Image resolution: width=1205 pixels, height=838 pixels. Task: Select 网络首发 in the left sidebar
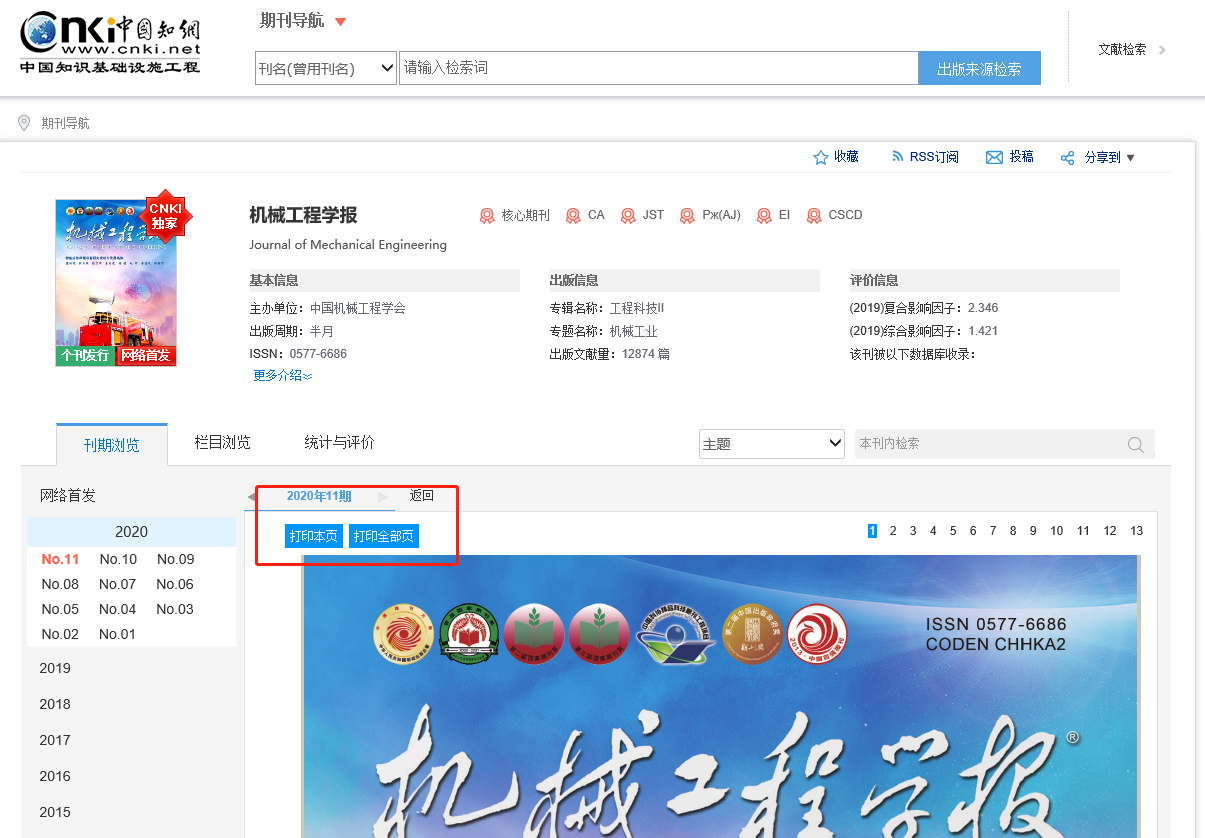pos(68,495)
